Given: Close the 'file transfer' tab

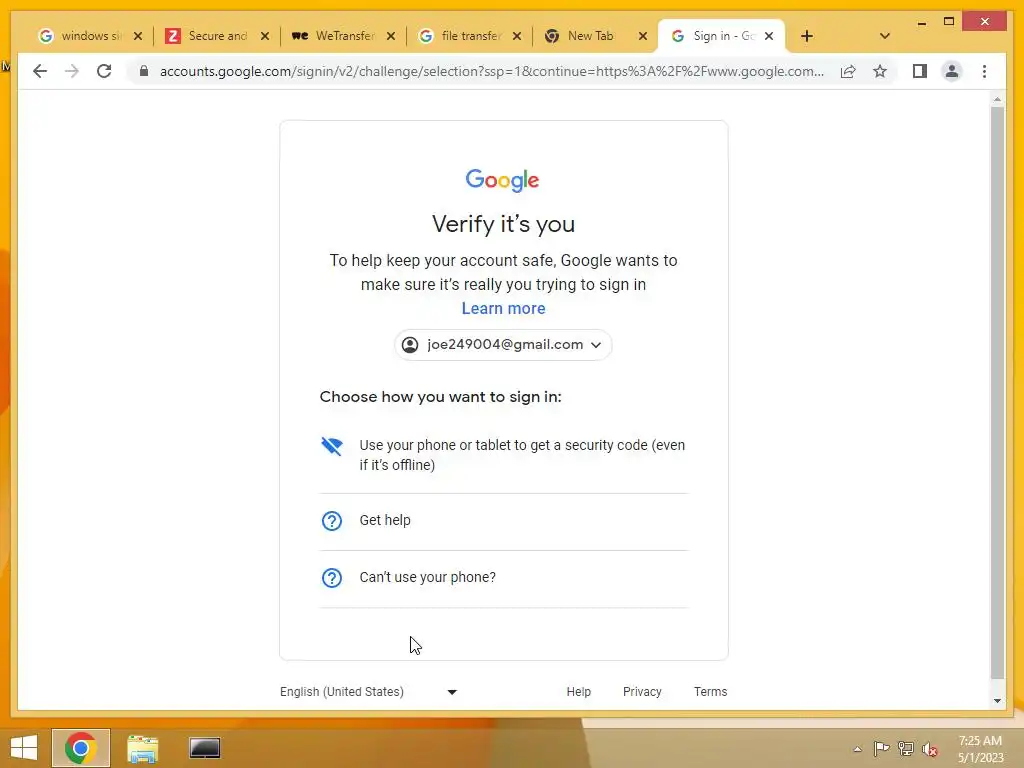Looking at the screenshot, I should [x=517, y=36].
